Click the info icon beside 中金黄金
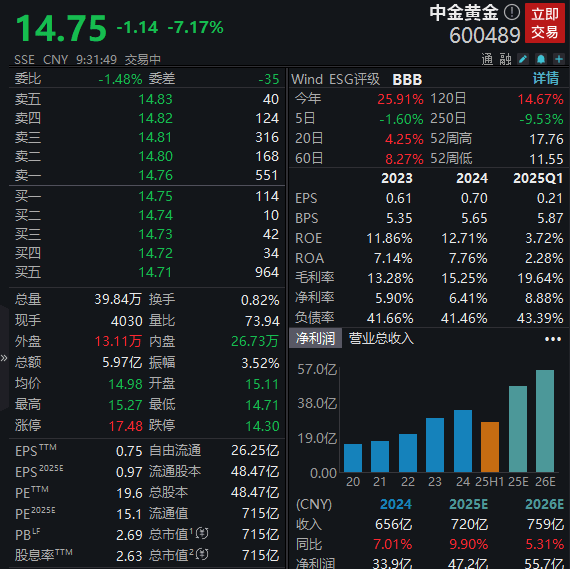The width and height of the screenshot is (570, 569). [x=511, y=12]
